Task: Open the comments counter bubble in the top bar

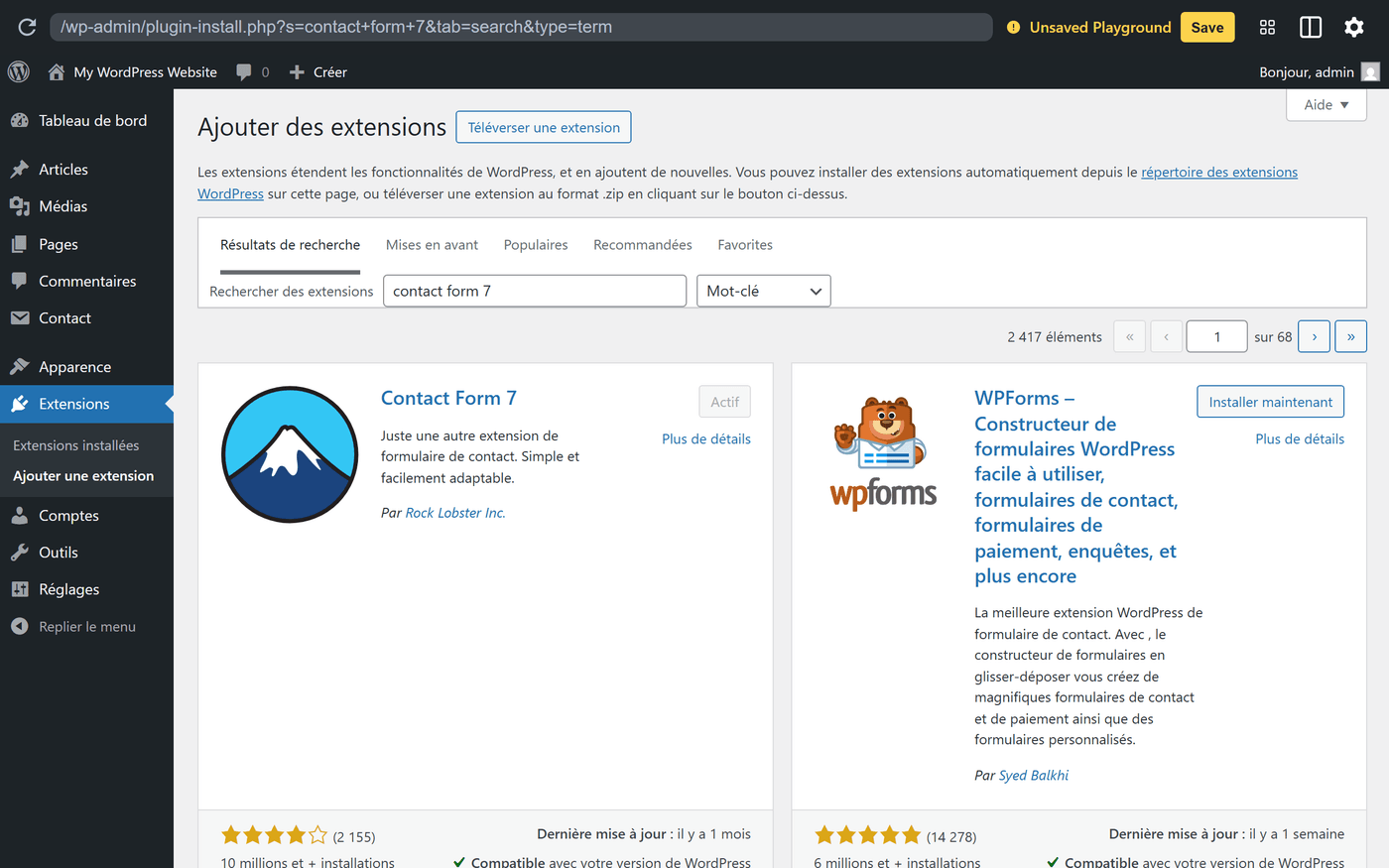Action: point(245,71)
